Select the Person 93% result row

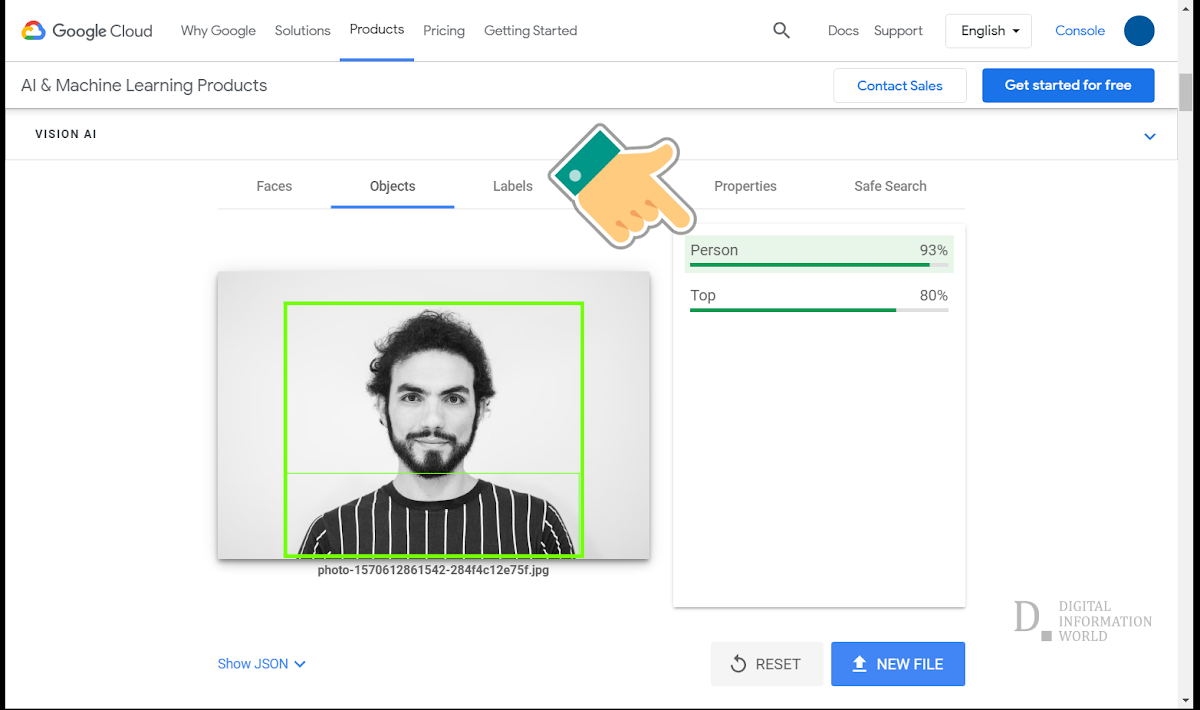coord(819,254)
